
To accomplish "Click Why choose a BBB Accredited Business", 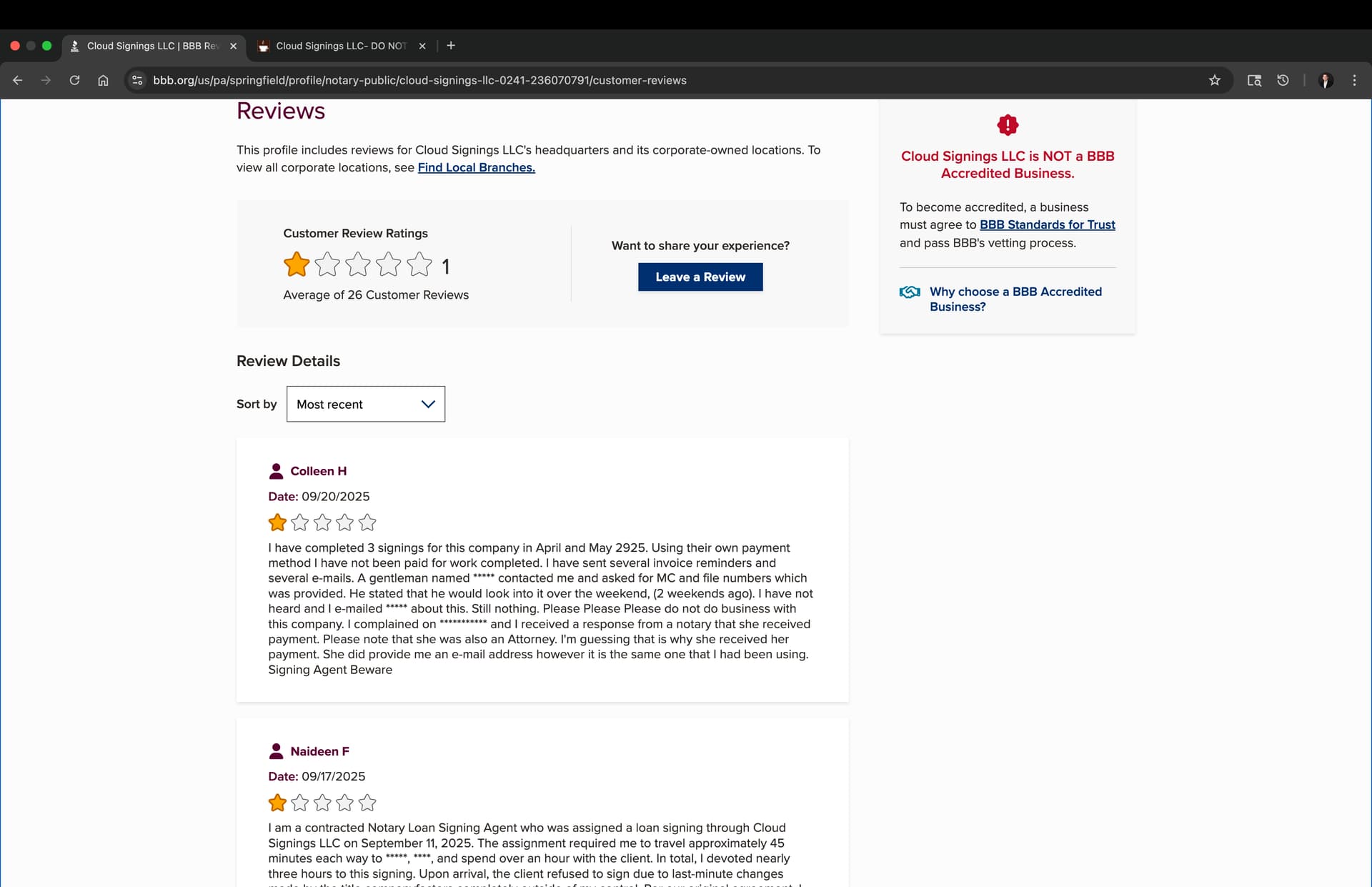I will (x=1015, y=299).
